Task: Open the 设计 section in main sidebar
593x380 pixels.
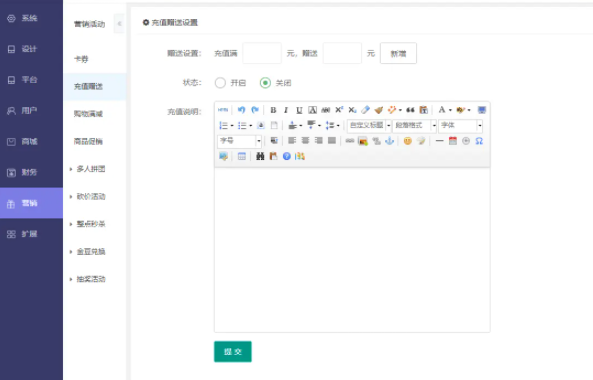Action: click(31, 49)
